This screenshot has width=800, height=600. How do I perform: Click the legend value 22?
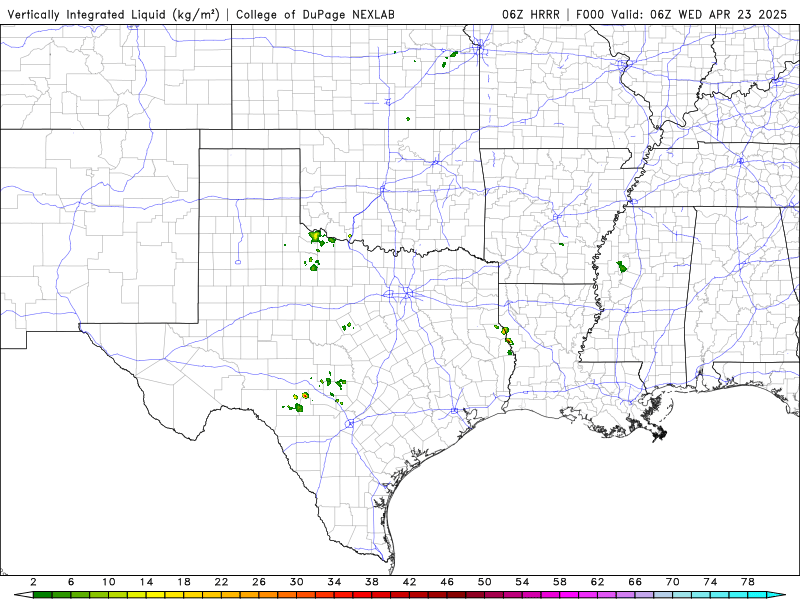click(221, 582)
